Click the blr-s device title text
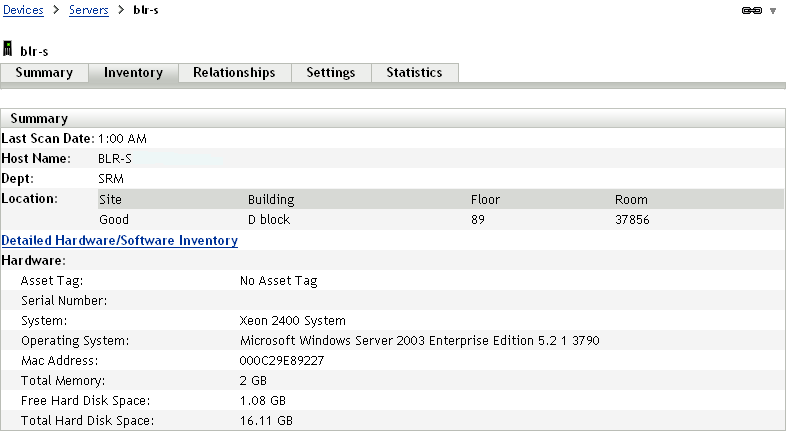The width and height of the screenshot is (788, 432). coord(33,51)
